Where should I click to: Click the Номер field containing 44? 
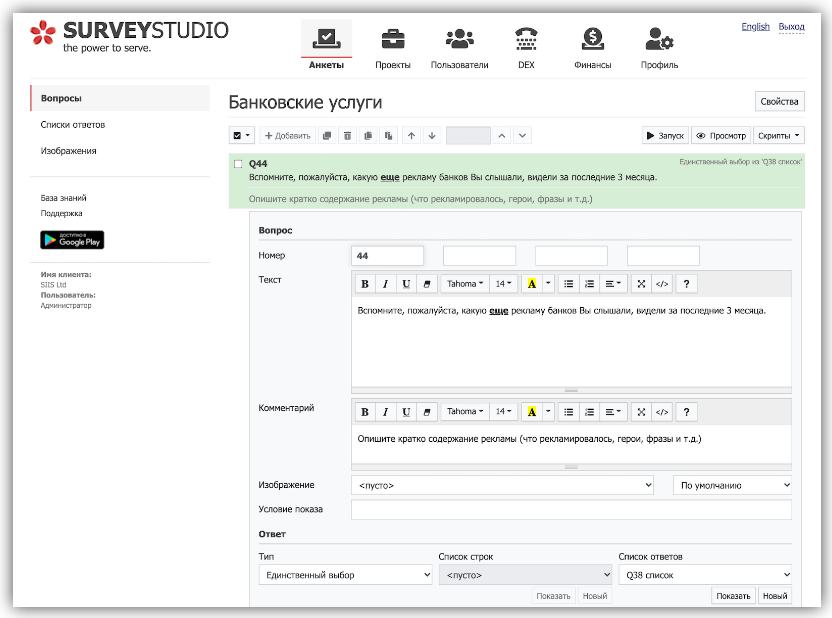tap(387, 256)
